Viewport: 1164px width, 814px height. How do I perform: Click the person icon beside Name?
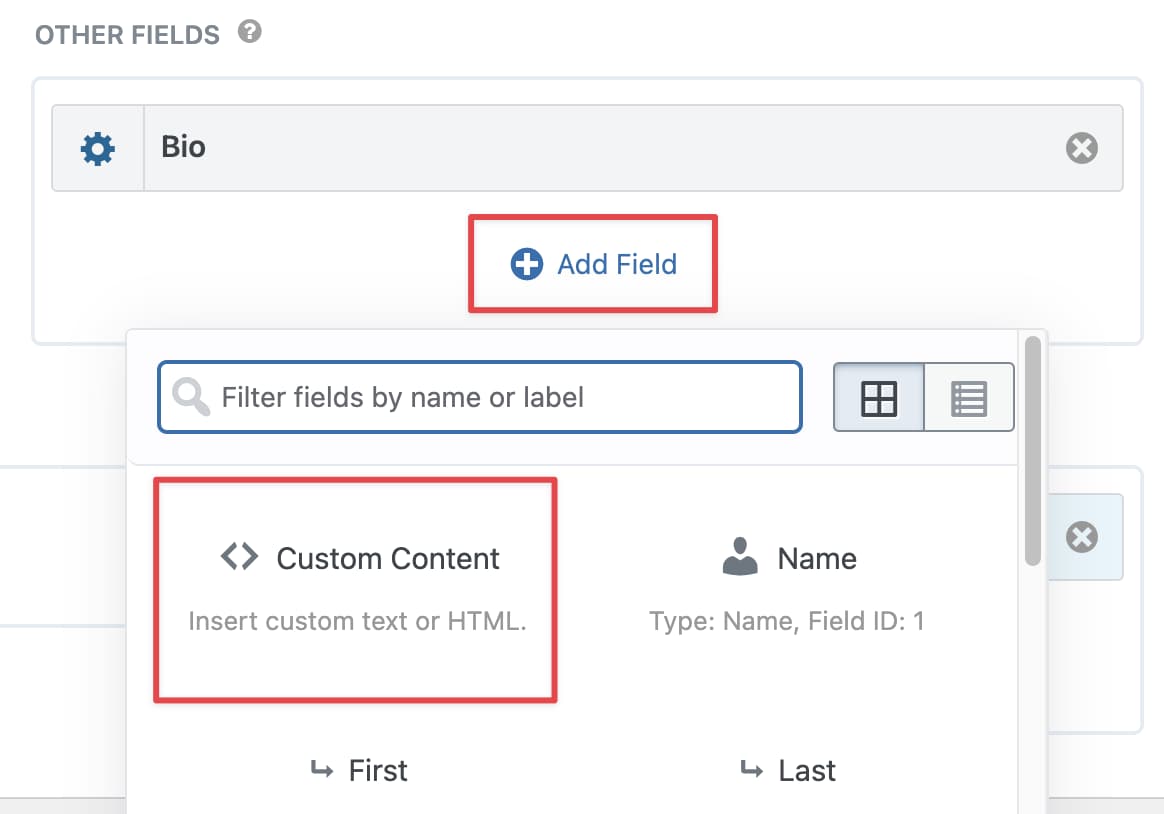[740, 557]
